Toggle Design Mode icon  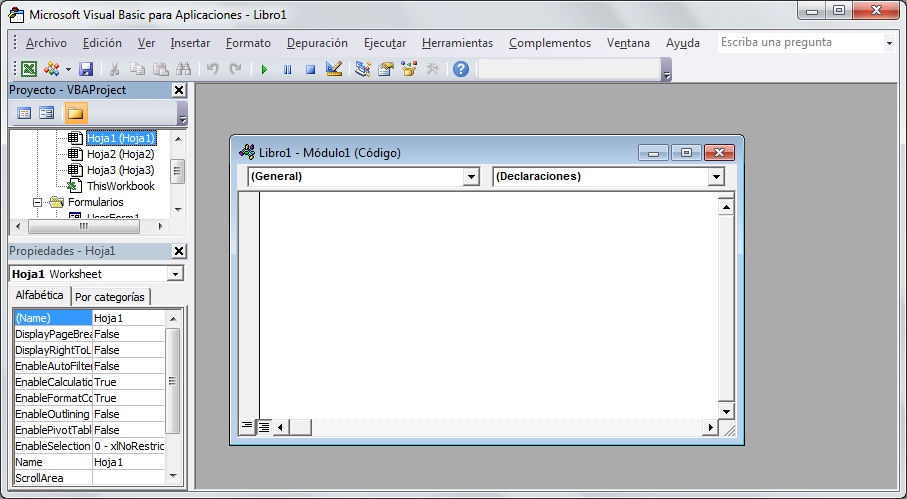(x=334, y=69)
